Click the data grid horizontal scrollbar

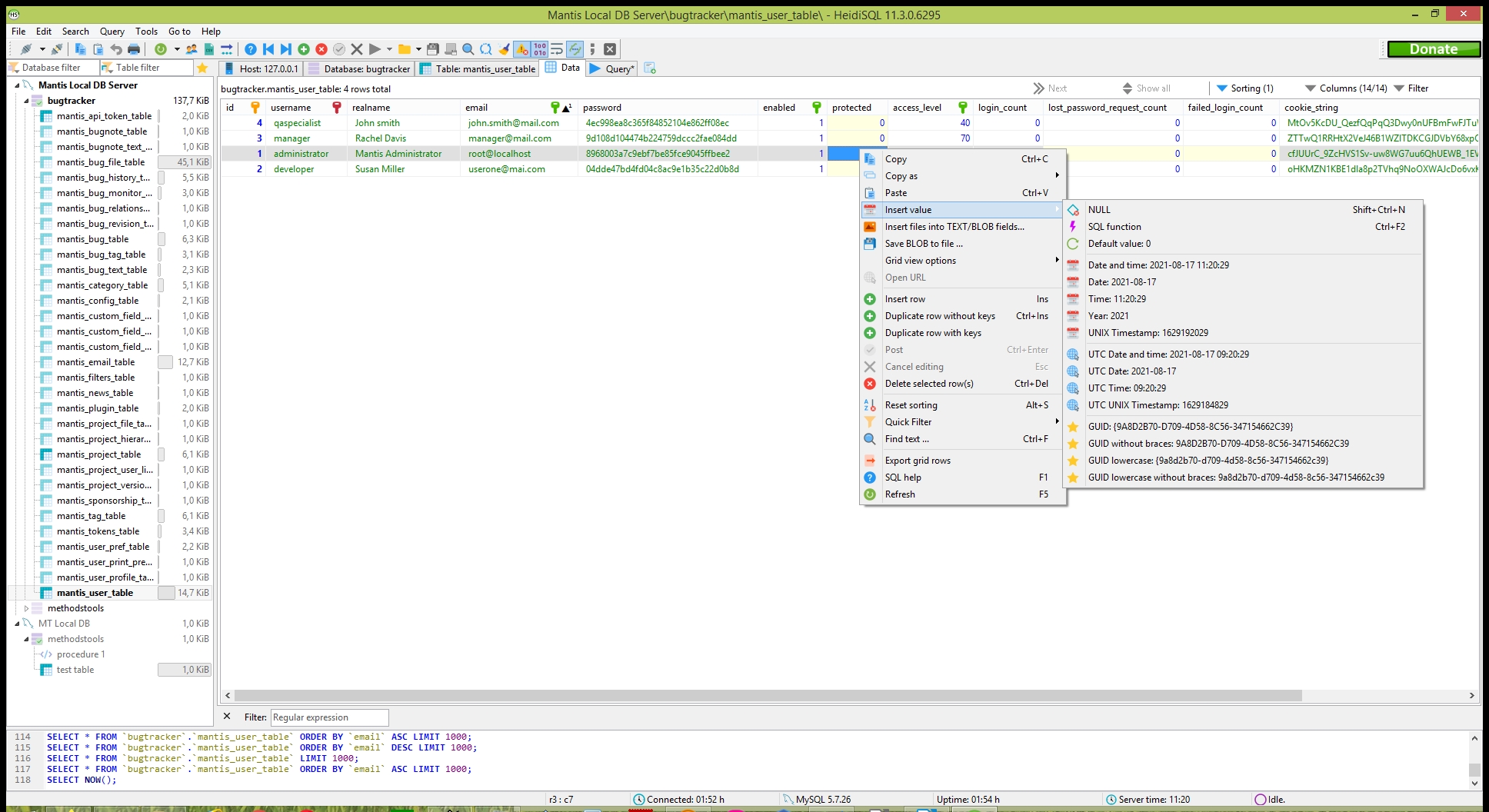click(769, 696)
